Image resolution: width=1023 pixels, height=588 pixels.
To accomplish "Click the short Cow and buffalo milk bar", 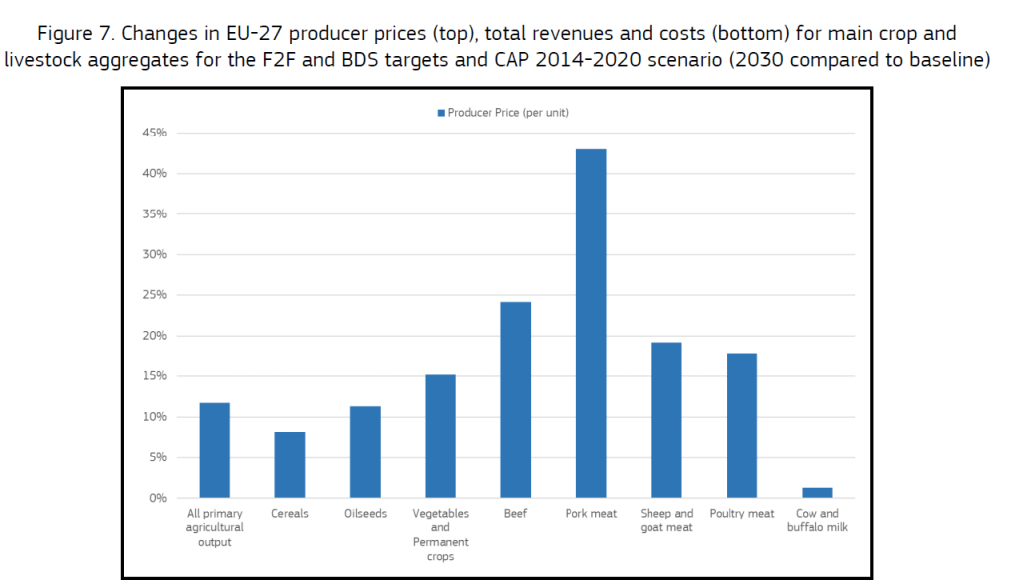I will coord(817,492).
